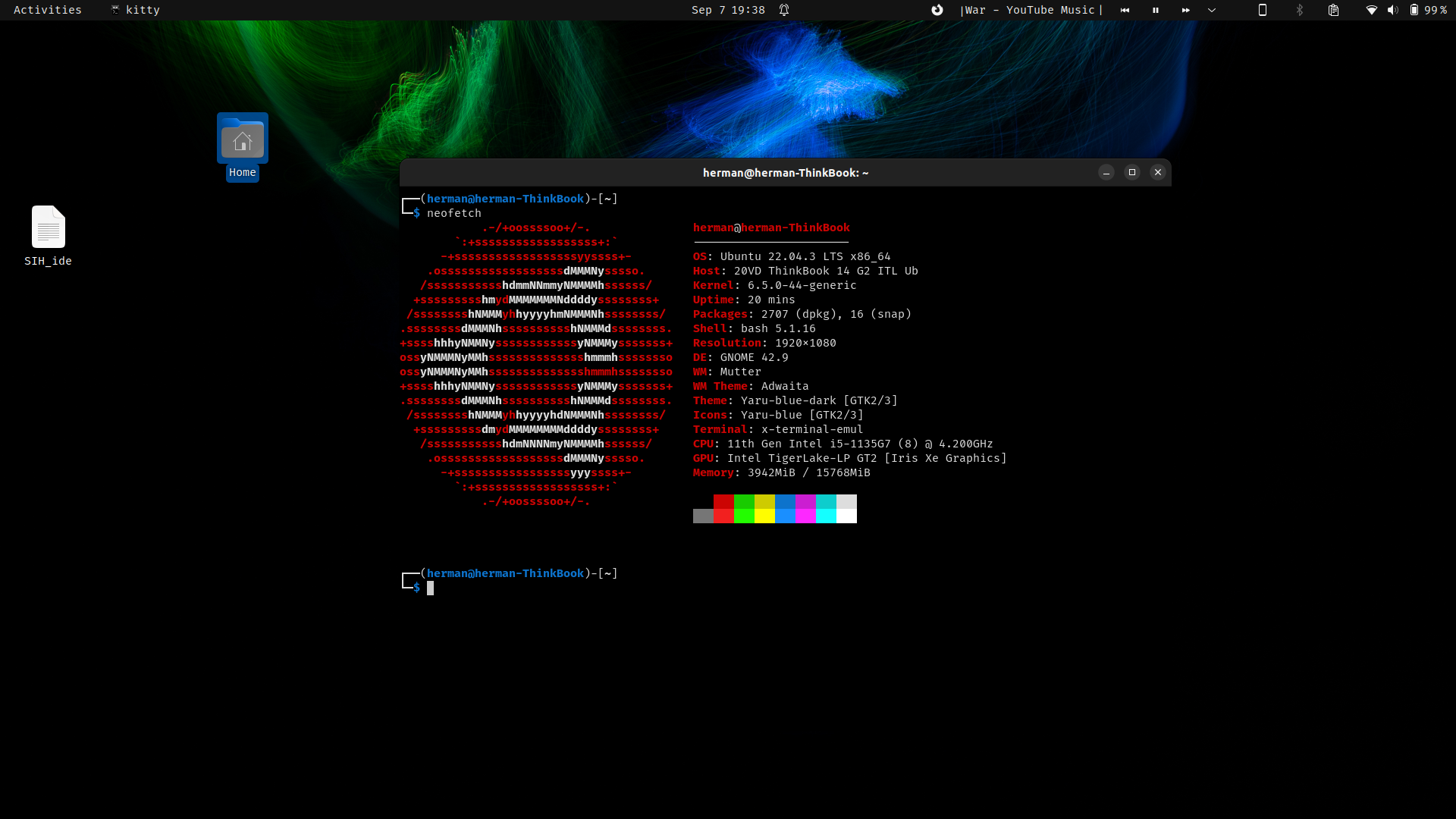Click the Firefox media player icon in top bar
The width and height of the screenshot is (1456, 819).
click(937, 10)
